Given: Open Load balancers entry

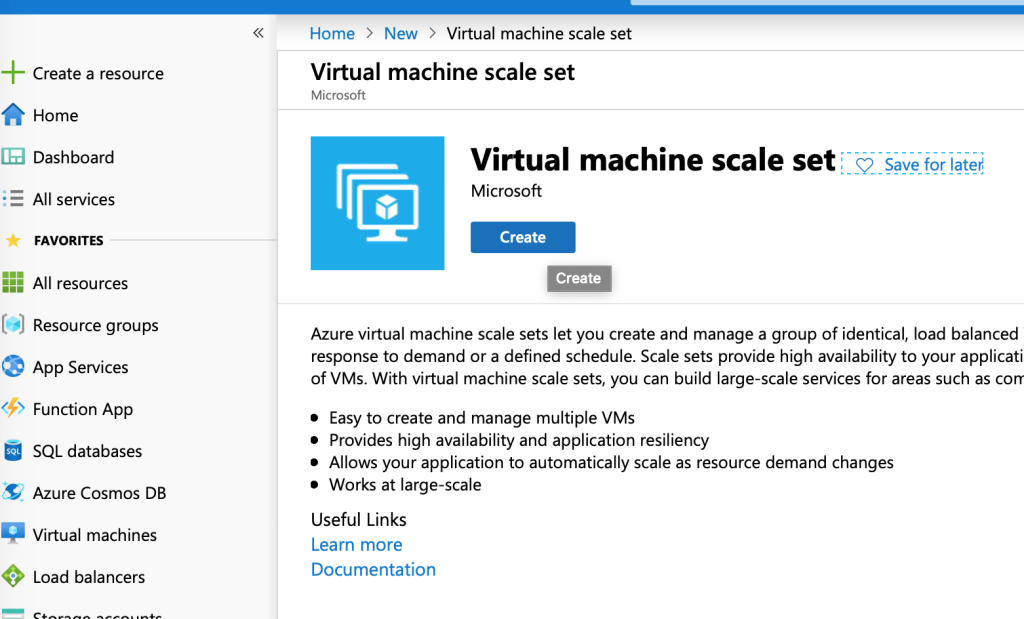Looking at the screenshot, I should tap(89, 577).
